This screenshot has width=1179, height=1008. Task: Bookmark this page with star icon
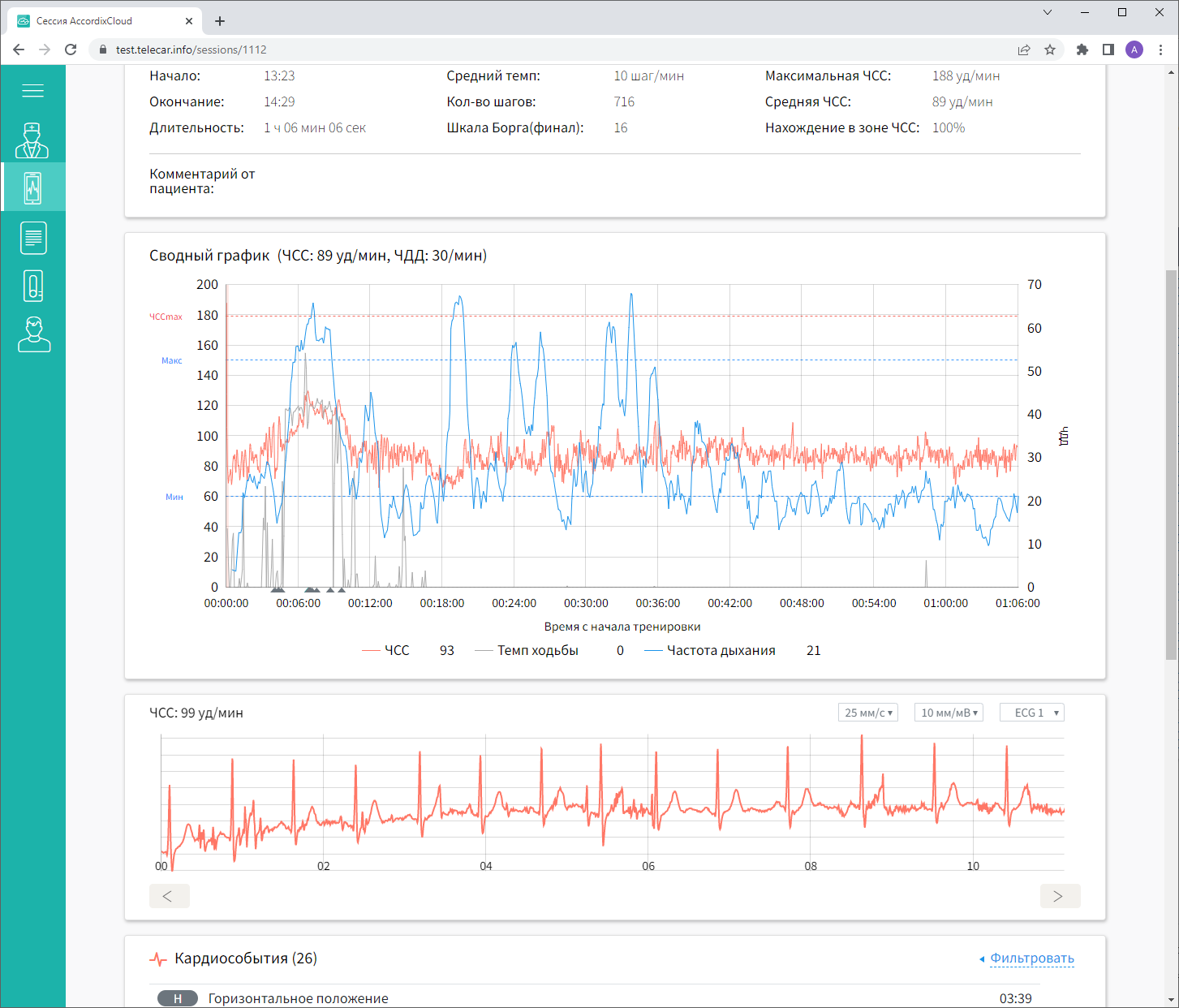[1050, 50]
